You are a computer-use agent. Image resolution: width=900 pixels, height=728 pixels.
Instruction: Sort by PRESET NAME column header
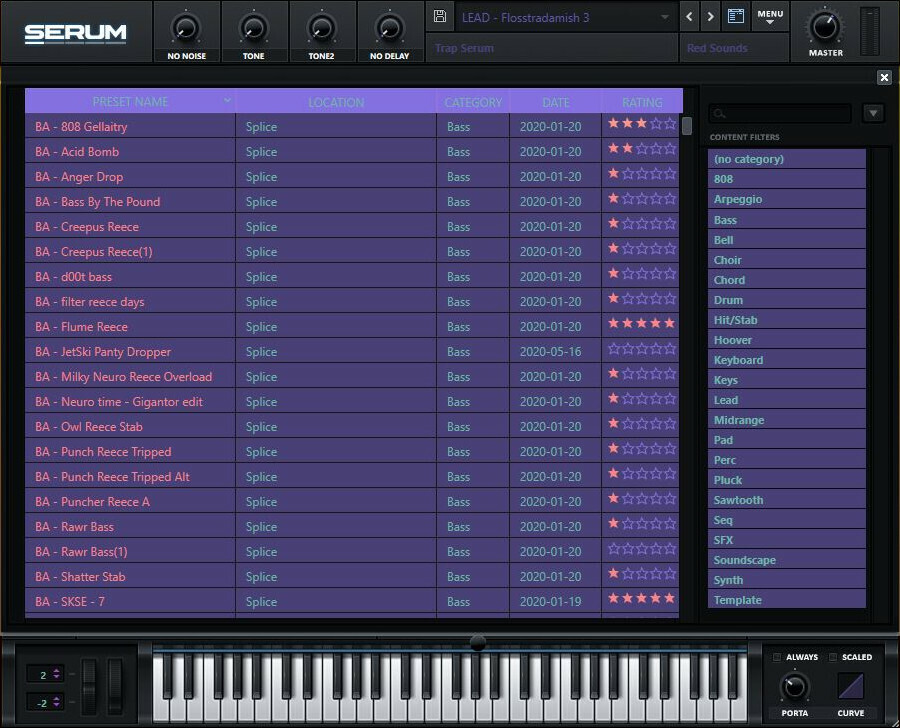point(130,102)
